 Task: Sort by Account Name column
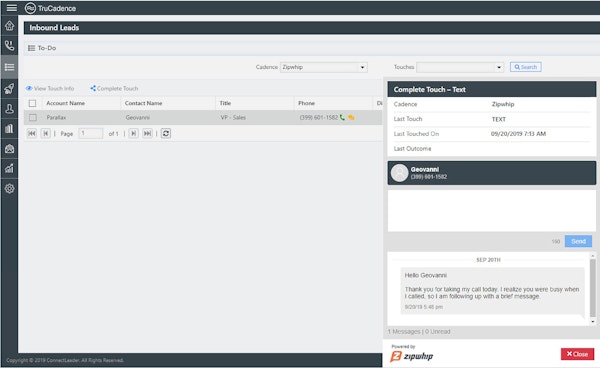point(65,103)
